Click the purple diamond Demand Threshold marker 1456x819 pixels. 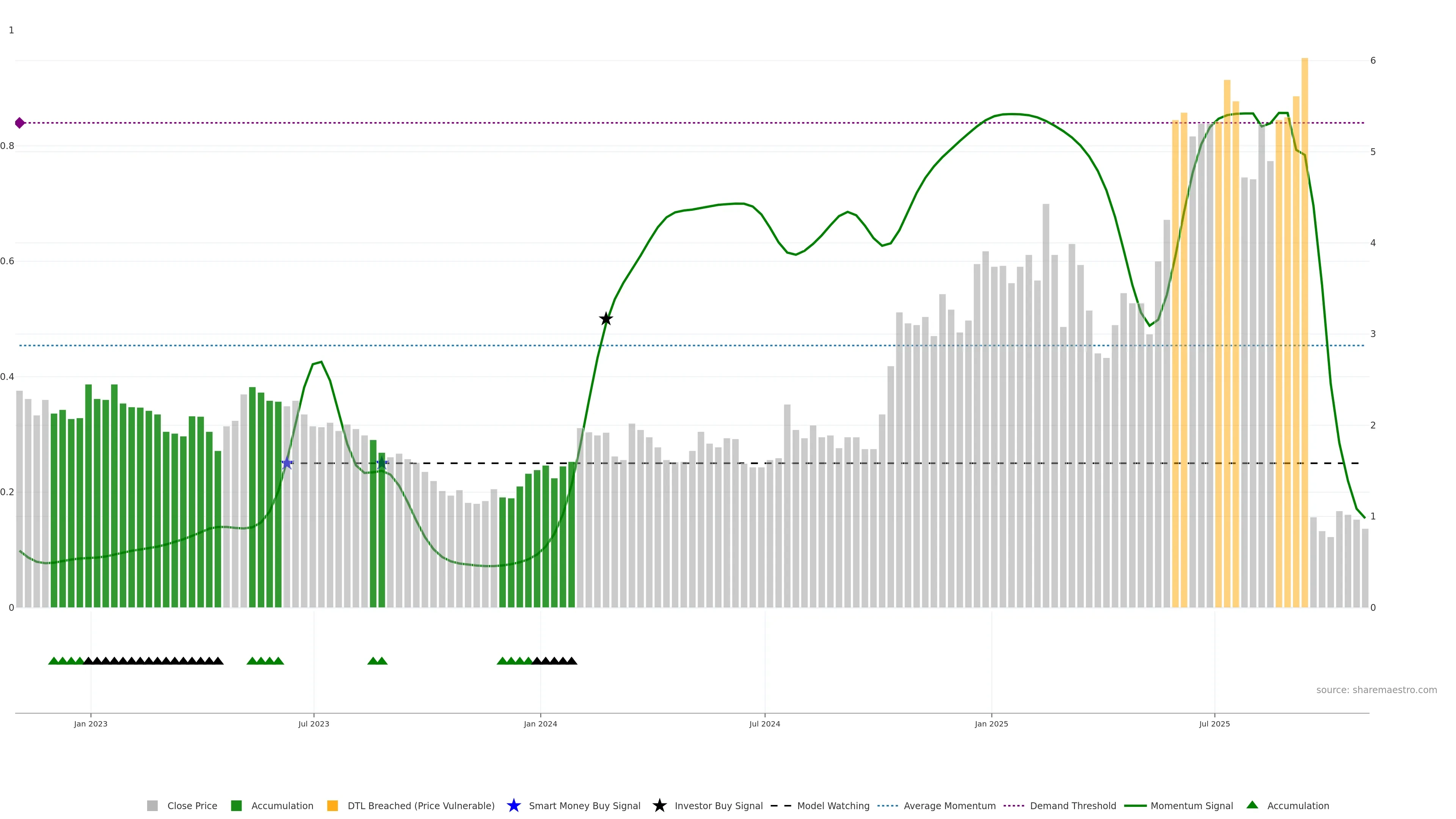(x=20, y=122)
